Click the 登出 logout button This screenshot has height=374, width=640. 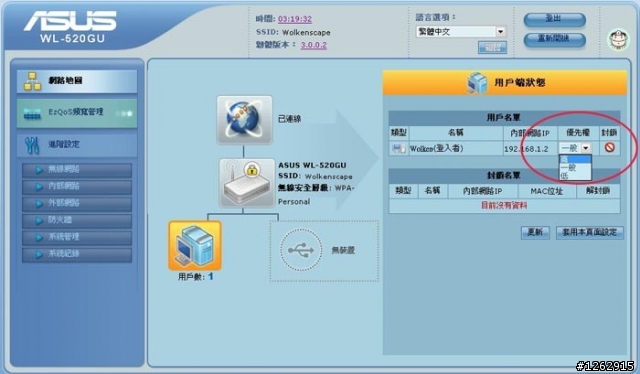click(x=555, y=19)
